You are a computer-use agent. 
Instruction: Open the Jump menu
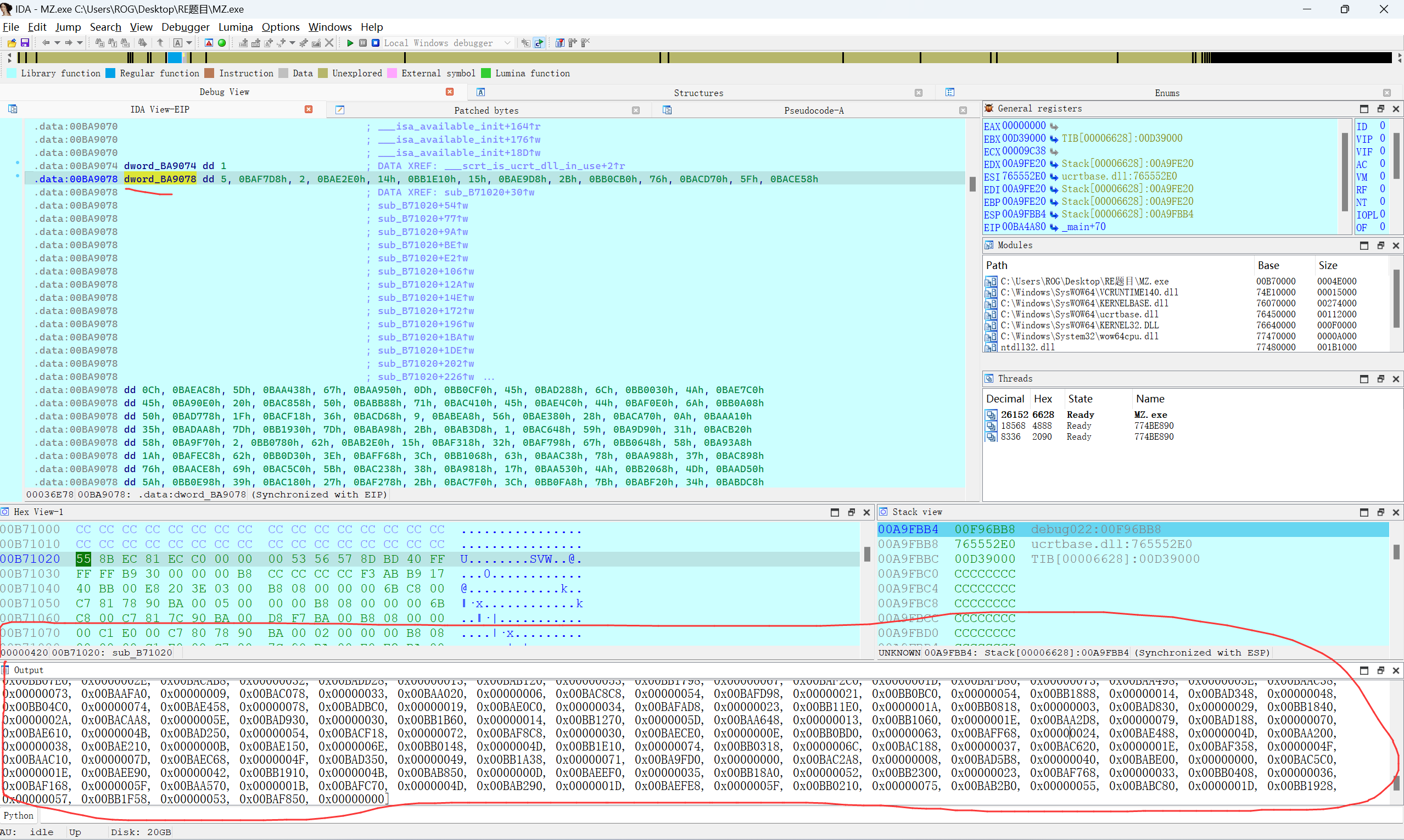pyautogui.click(x=68, y=27)
